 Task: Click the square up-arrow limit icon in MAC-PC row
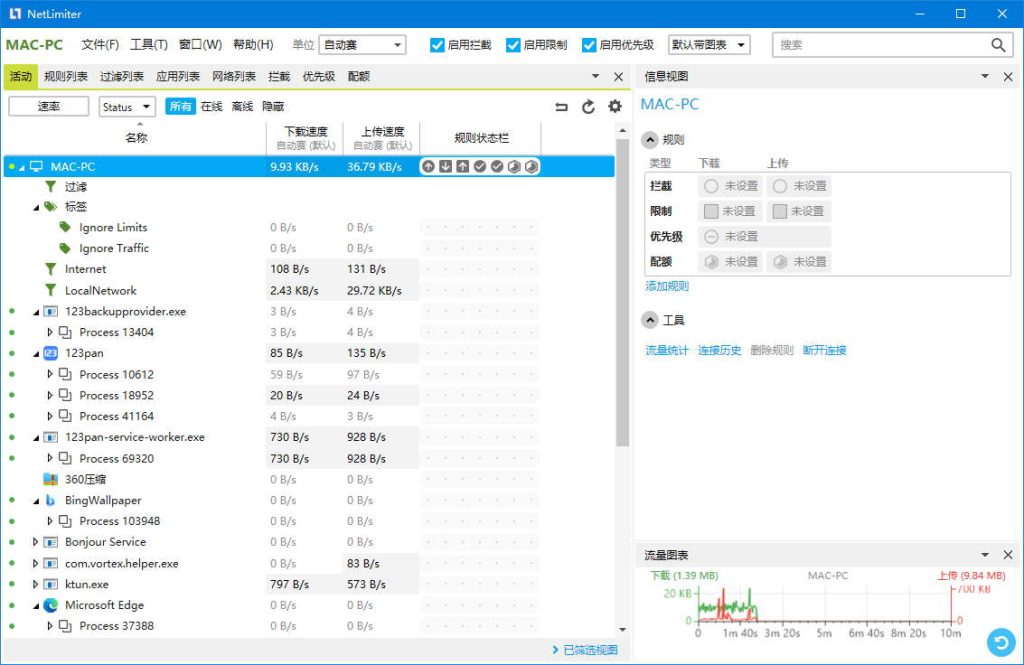point(462,167)
